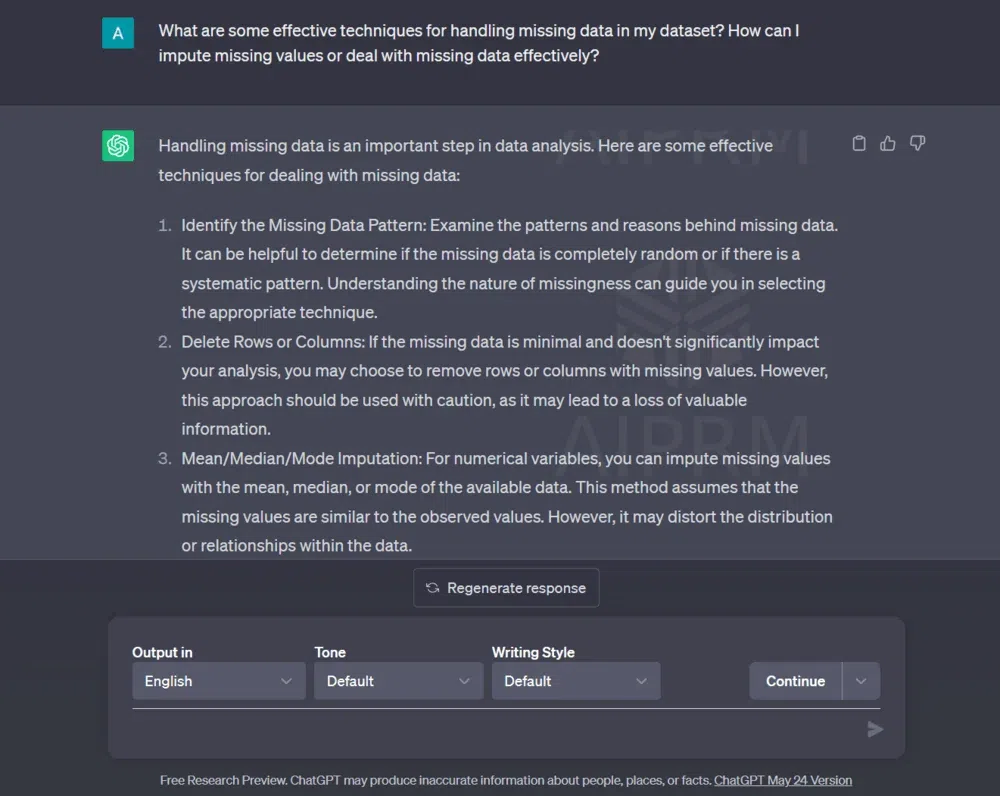Thumbs down the ChatGPT response
The image size is (1000, 796).
coord(917,144)
